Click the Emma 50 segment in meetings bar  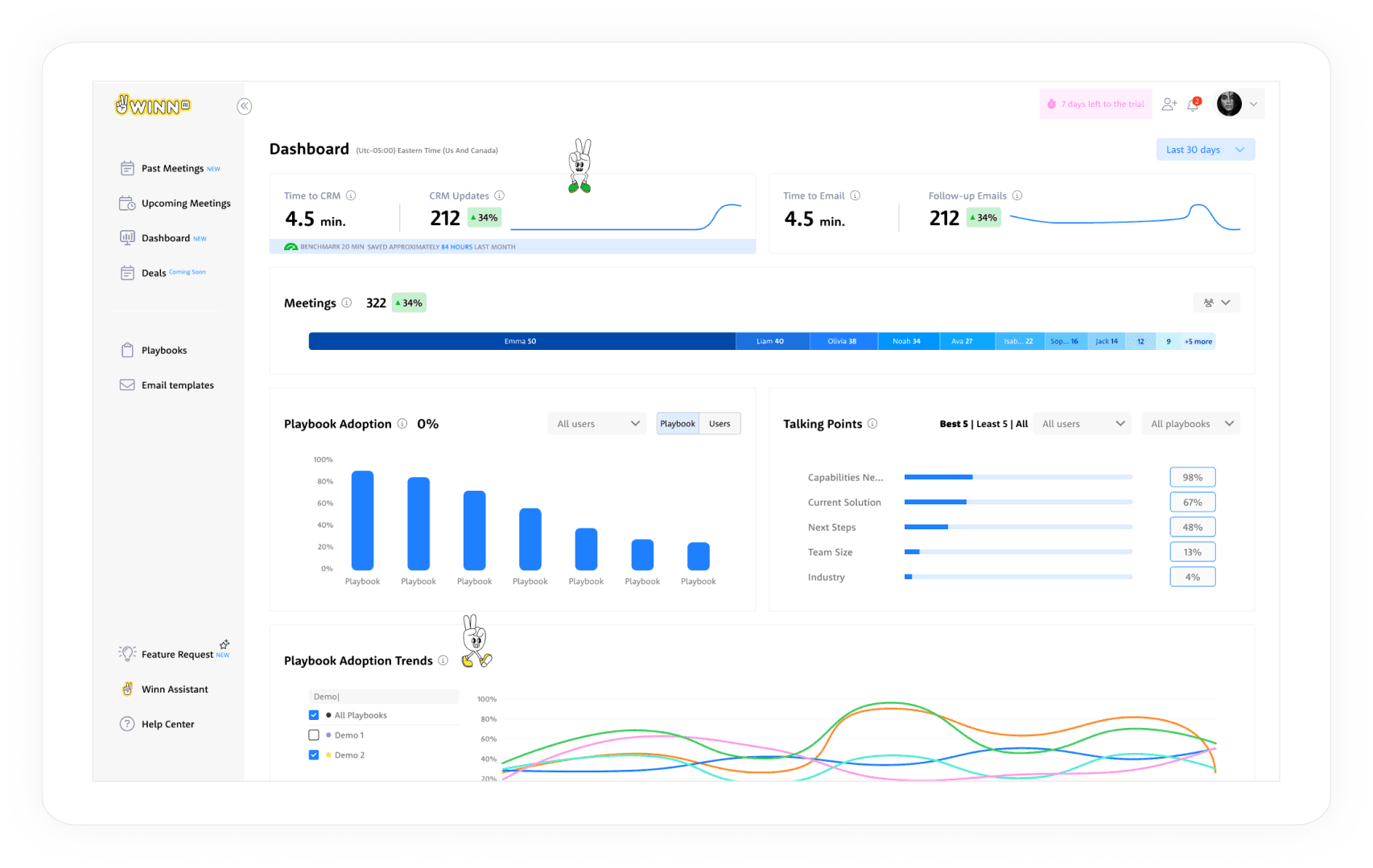click(x=522, y=341)
